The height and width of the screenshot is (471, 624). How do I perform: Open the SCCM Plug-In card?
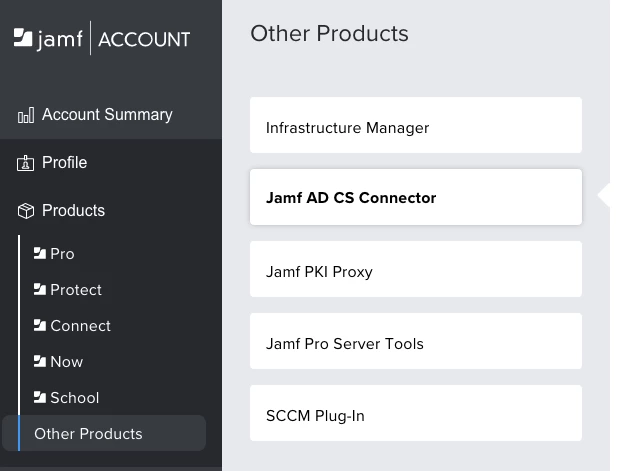click(x=416, y=413)
